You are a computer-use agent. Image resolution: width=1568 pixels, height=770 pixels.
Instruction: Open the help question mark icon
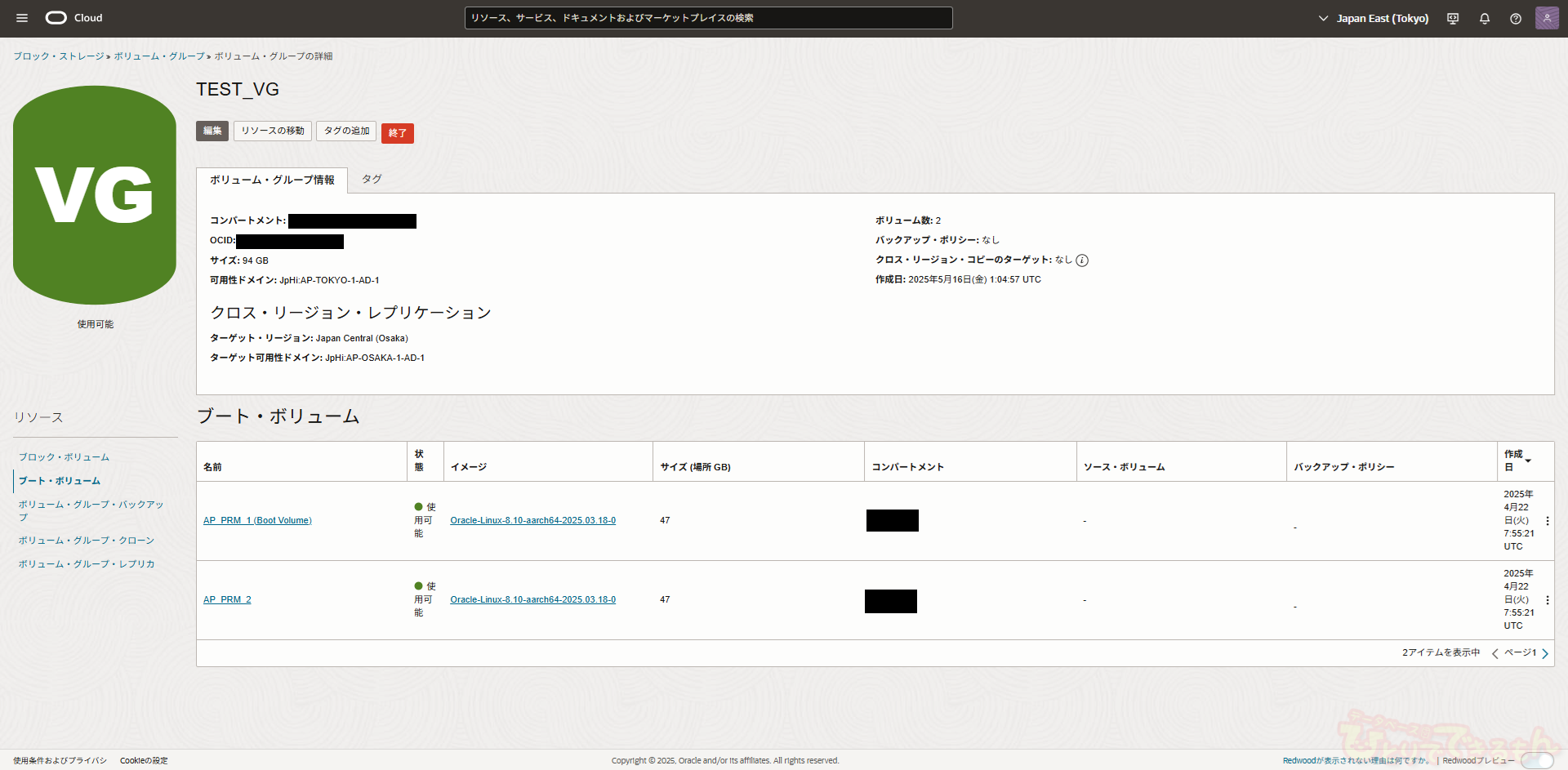pyautogui.click(x=1516, y=19)
